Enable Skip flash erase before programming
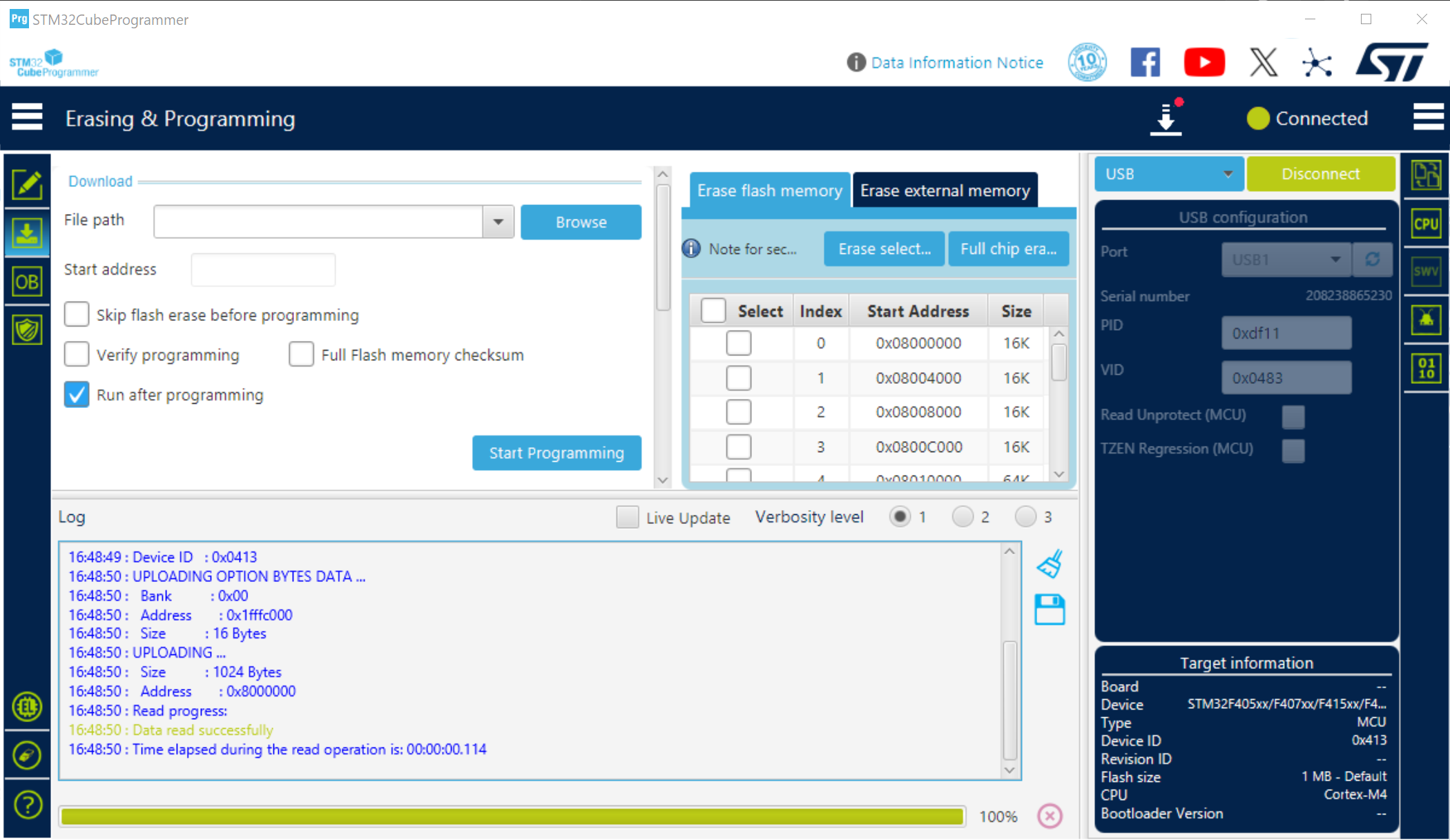 tap(77, 315)
